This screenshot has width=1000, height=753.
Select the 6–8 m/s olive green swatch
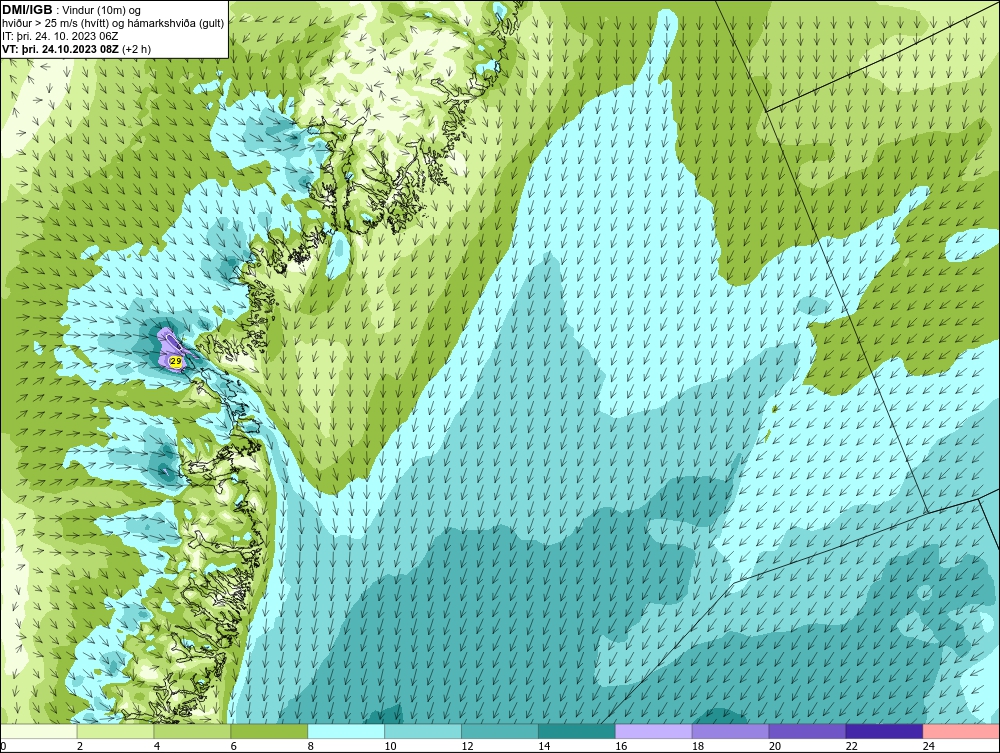pyautogui.click(x=269, y=731)
